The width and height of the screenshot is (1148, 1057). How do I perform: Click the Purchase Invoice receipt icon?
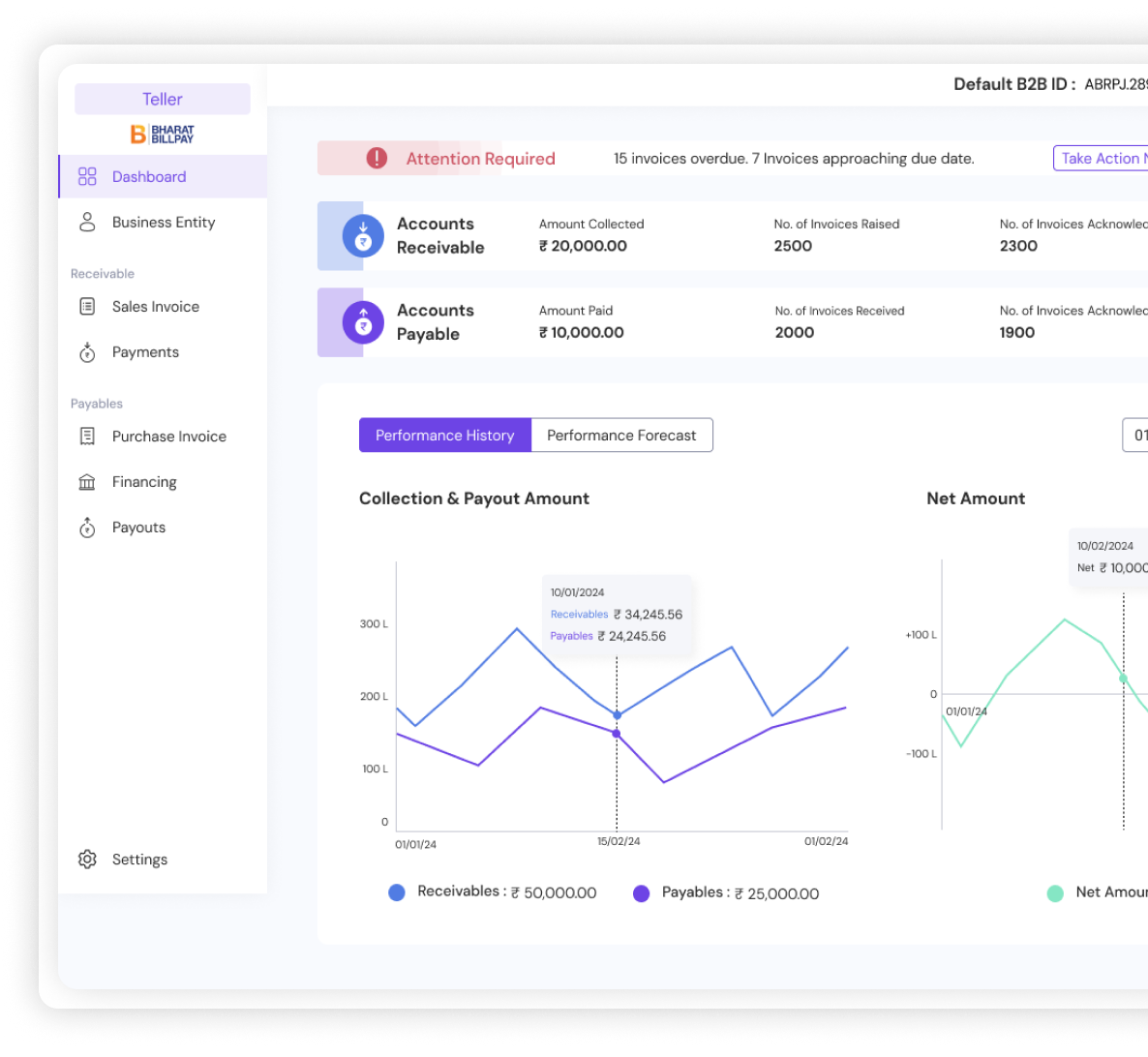tap(87, 437)
